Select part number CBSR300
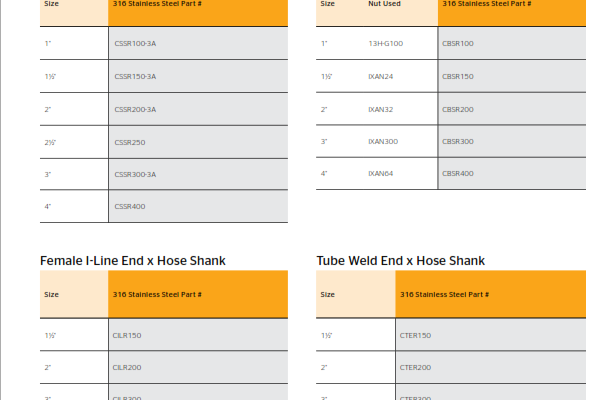This screenshot has height=400, width=613. pyautogui.click(x=458, y=141)
